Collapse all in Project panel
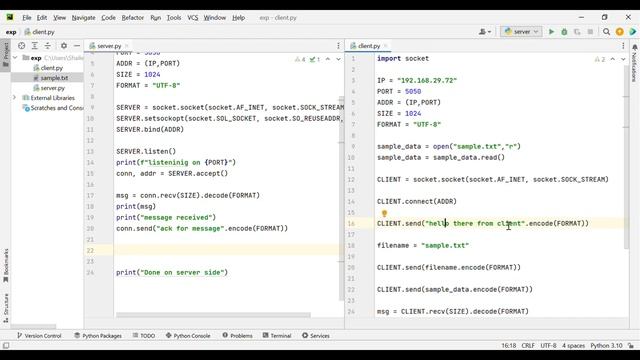Screen dimensions: 640x360 [x=48, y=46]
